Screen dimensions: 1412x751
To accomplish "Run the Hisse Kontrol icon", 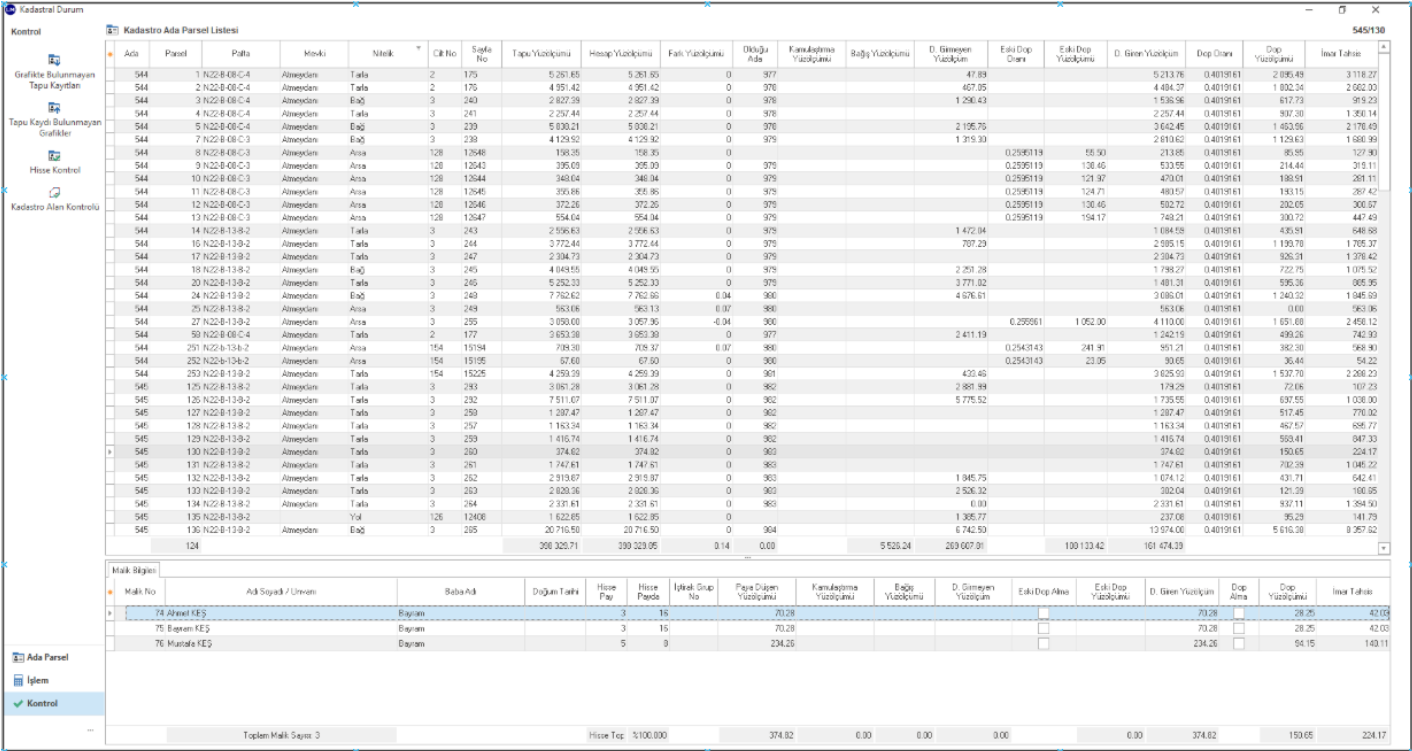I will tap(54, 156).
